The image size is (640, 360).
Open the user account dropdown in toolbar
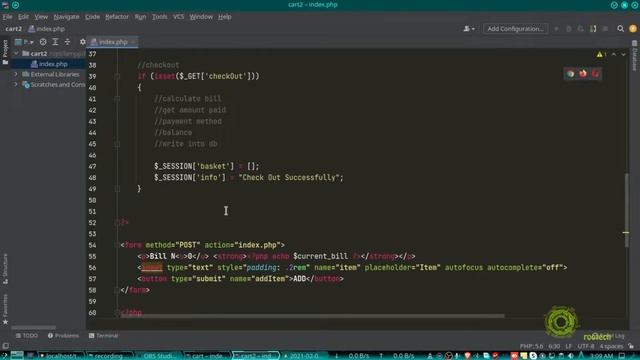tap(468, 29)
